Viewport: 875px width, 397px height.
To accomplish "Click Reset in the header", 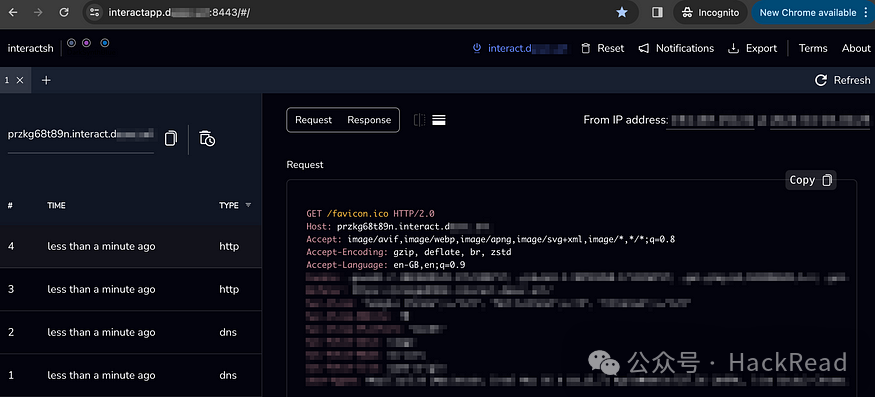I will click(x=603, y=48).
